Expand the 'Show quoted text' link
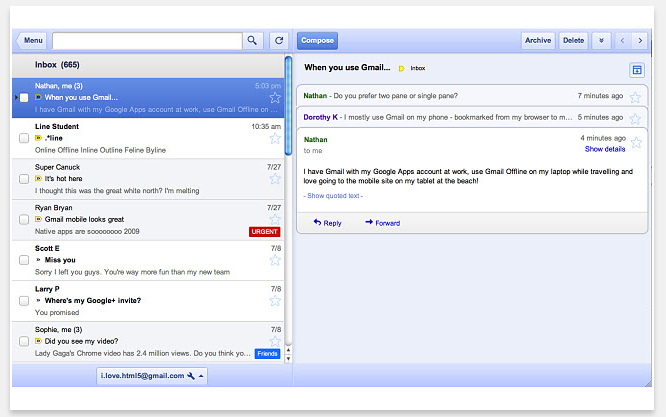666x417 pixels. point(333,196)
